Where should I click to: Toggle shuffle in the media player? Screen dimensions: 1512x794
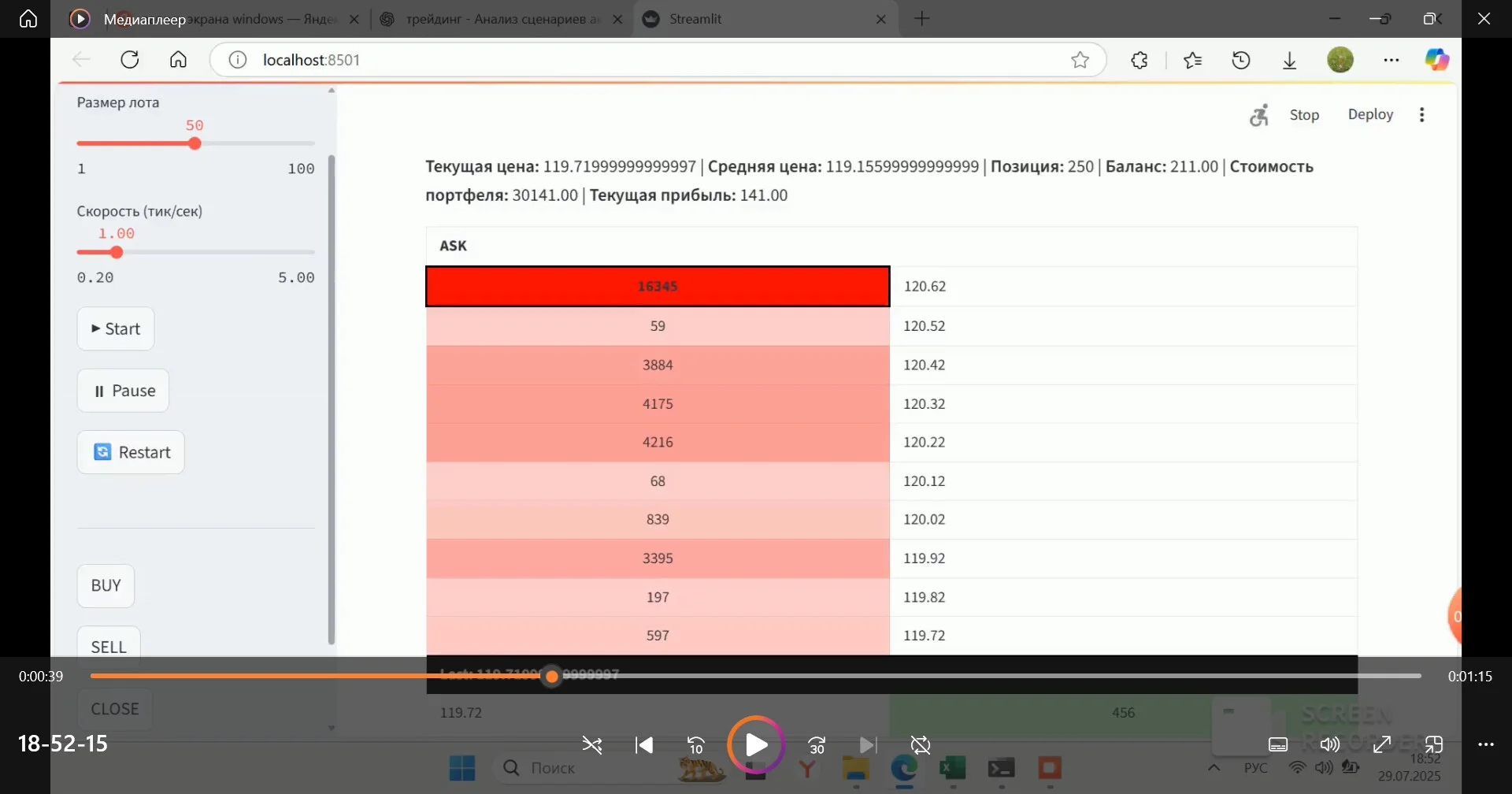click(592, 745)
